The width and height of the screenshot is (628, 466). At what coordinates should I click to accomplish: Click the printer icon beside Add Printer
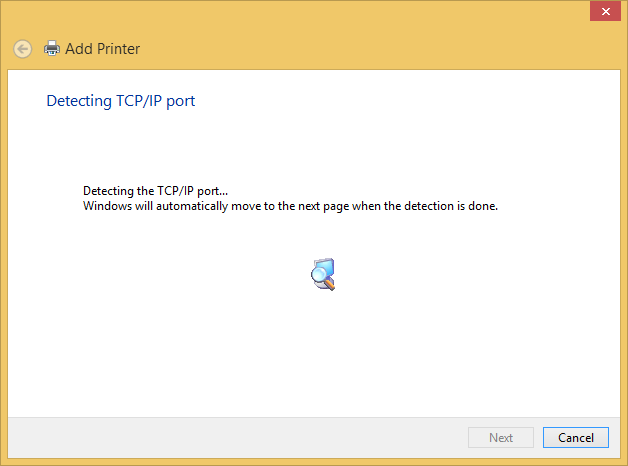point(52,48)
